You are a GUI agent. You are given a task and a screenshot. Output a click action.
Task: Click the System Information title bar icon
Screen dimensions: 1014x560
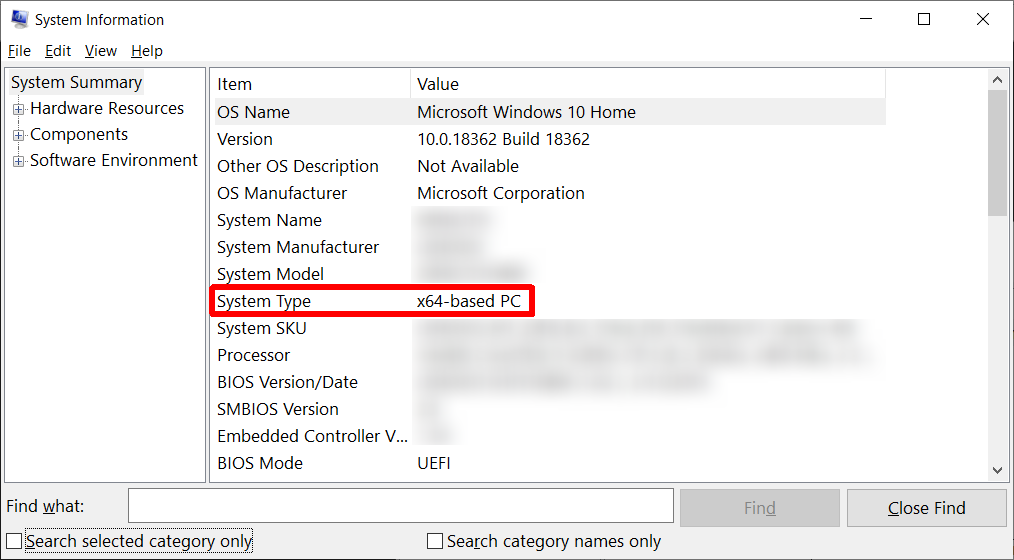[19, 19]
